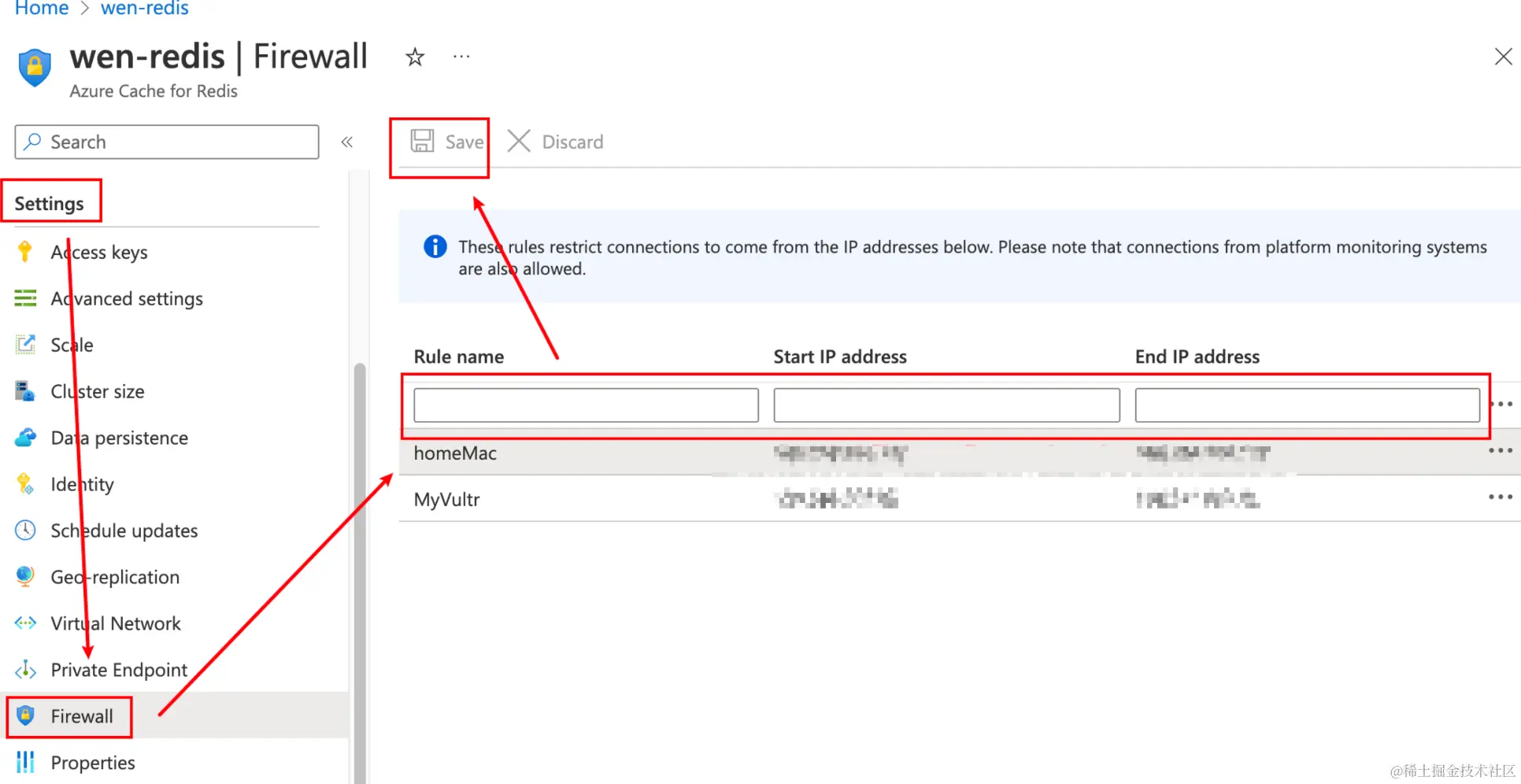Open ellipsis menu for homeMac rule
The width and height of the screenshot is (1521, 784).
[1501, 451]
